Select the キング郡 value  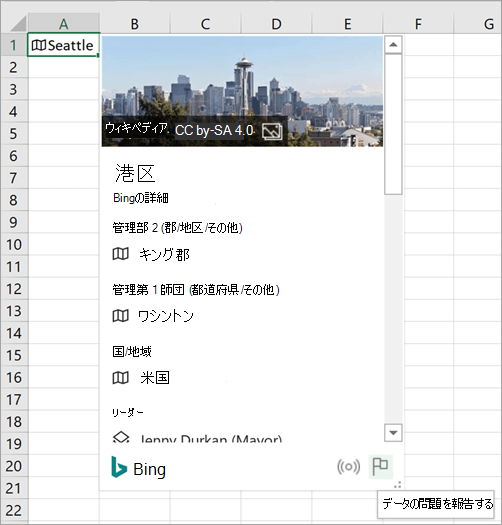point(164,254)
